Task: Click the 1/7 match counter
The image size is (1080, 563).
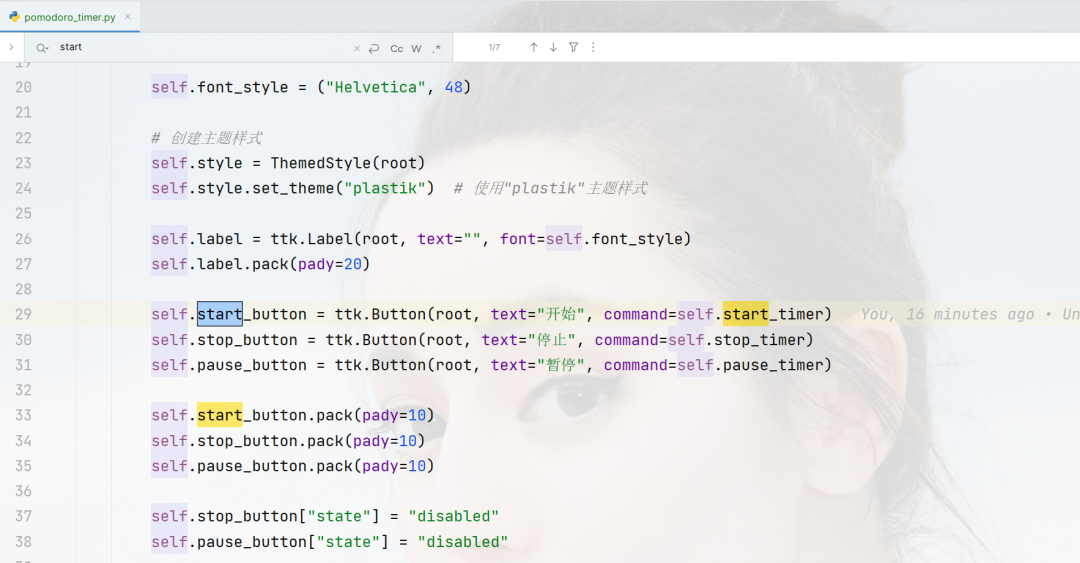Action: click(494, 48)
